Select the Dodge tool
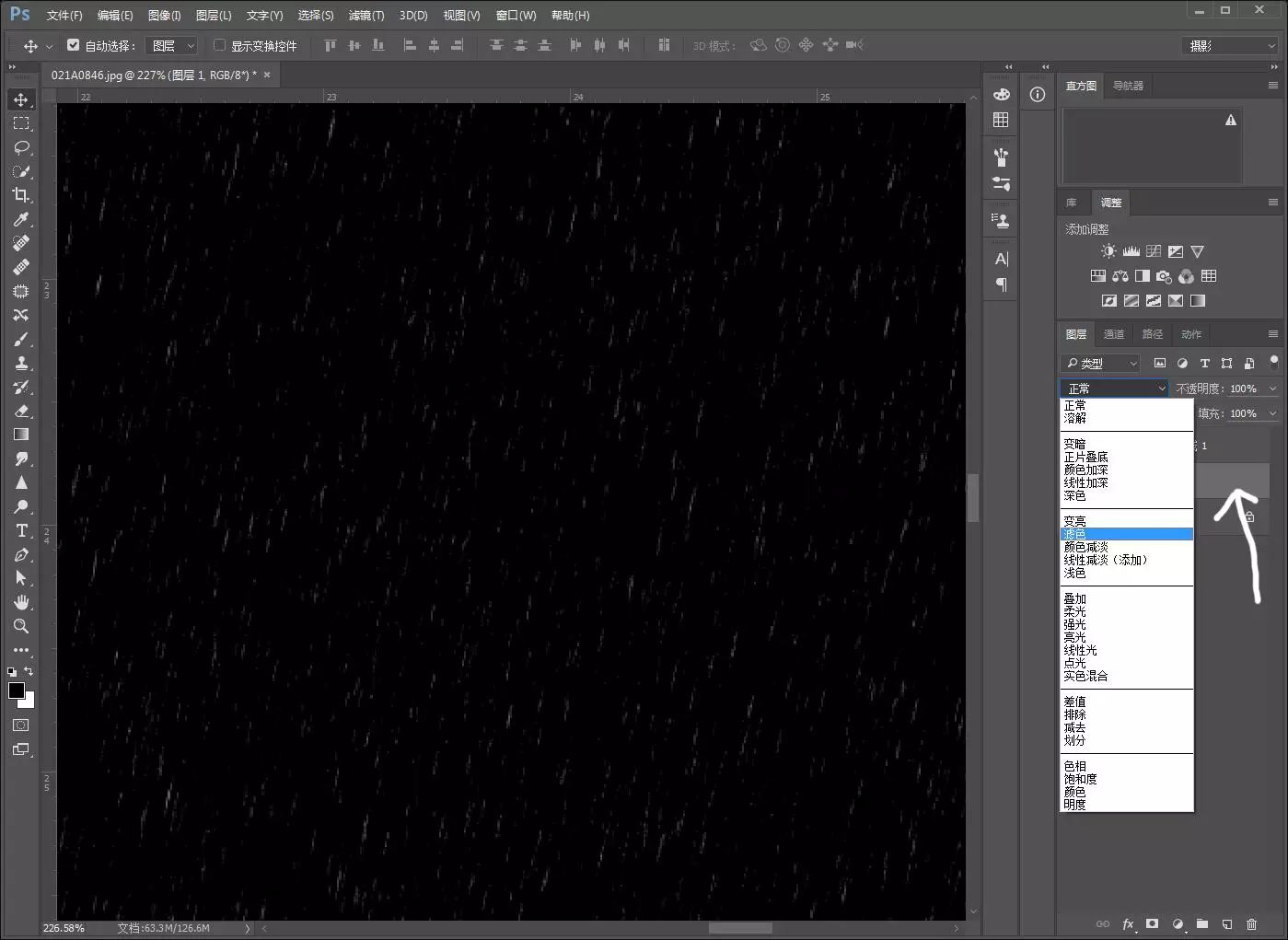 (x=21, y=506)
